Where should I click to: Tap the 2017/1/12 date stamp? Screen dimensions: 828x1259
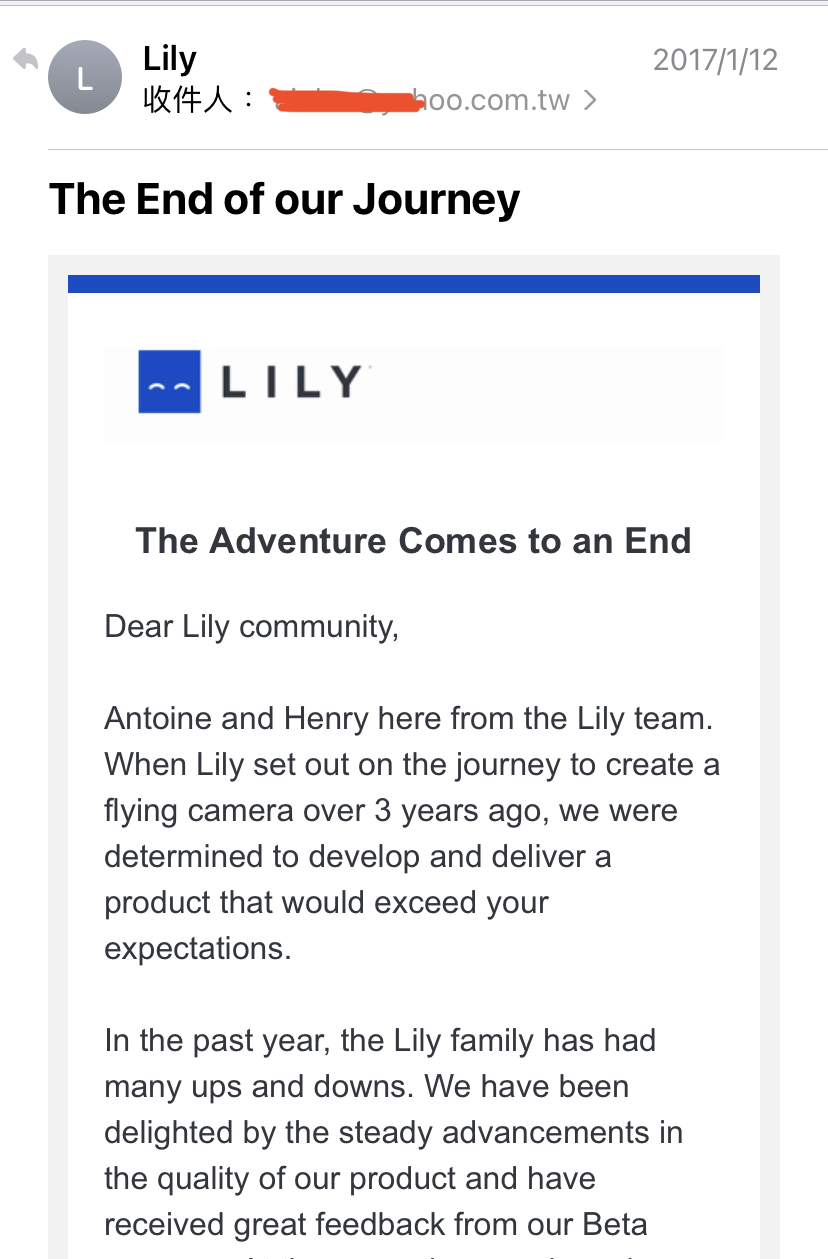(x=715, y=60)
